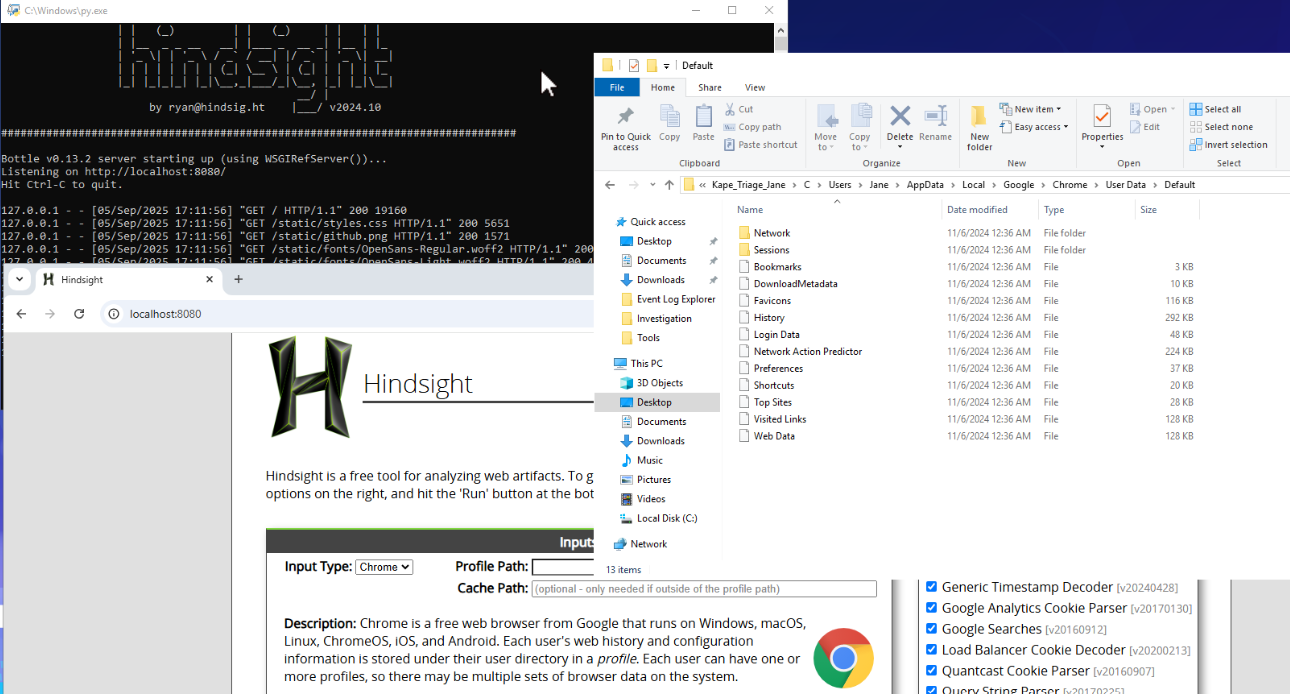
Task: Open the History file in list
Action: click(769, 318)
